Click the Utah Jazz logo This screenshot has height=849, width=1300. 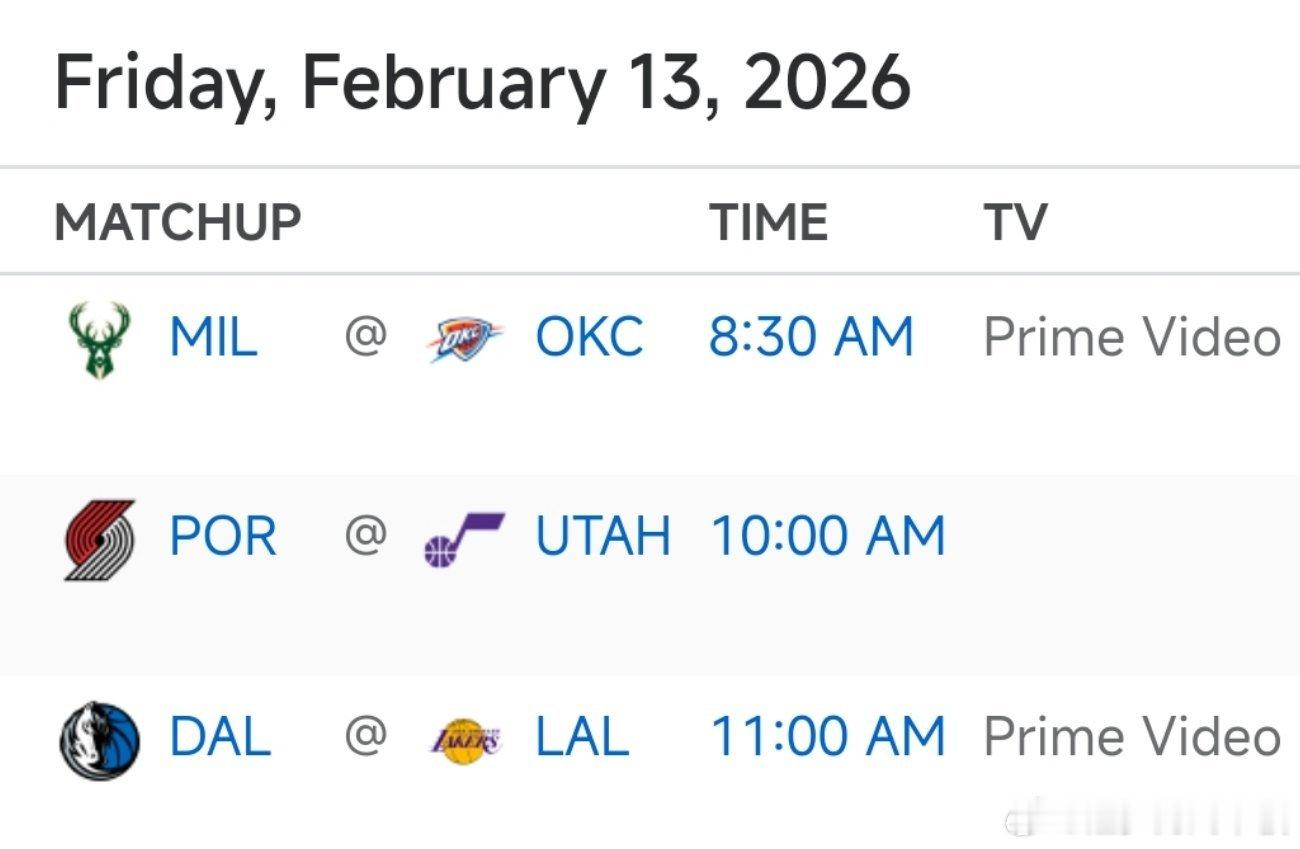click(465, 539)
